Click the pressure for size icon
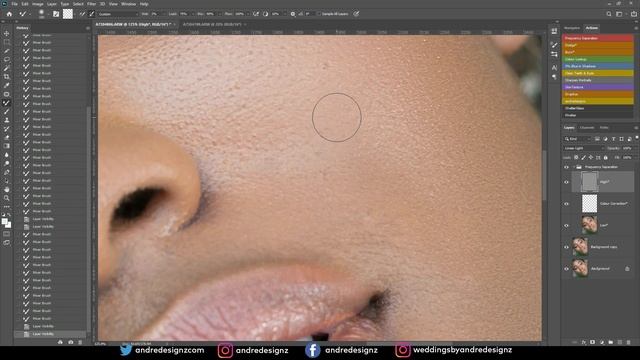 (x=356, y=14)
